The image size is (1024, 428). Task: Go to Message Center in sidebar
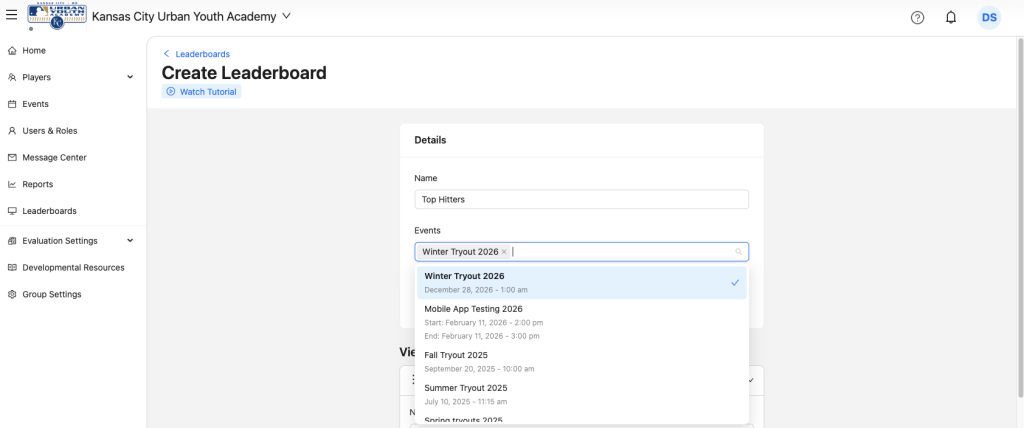pos(54,157)
